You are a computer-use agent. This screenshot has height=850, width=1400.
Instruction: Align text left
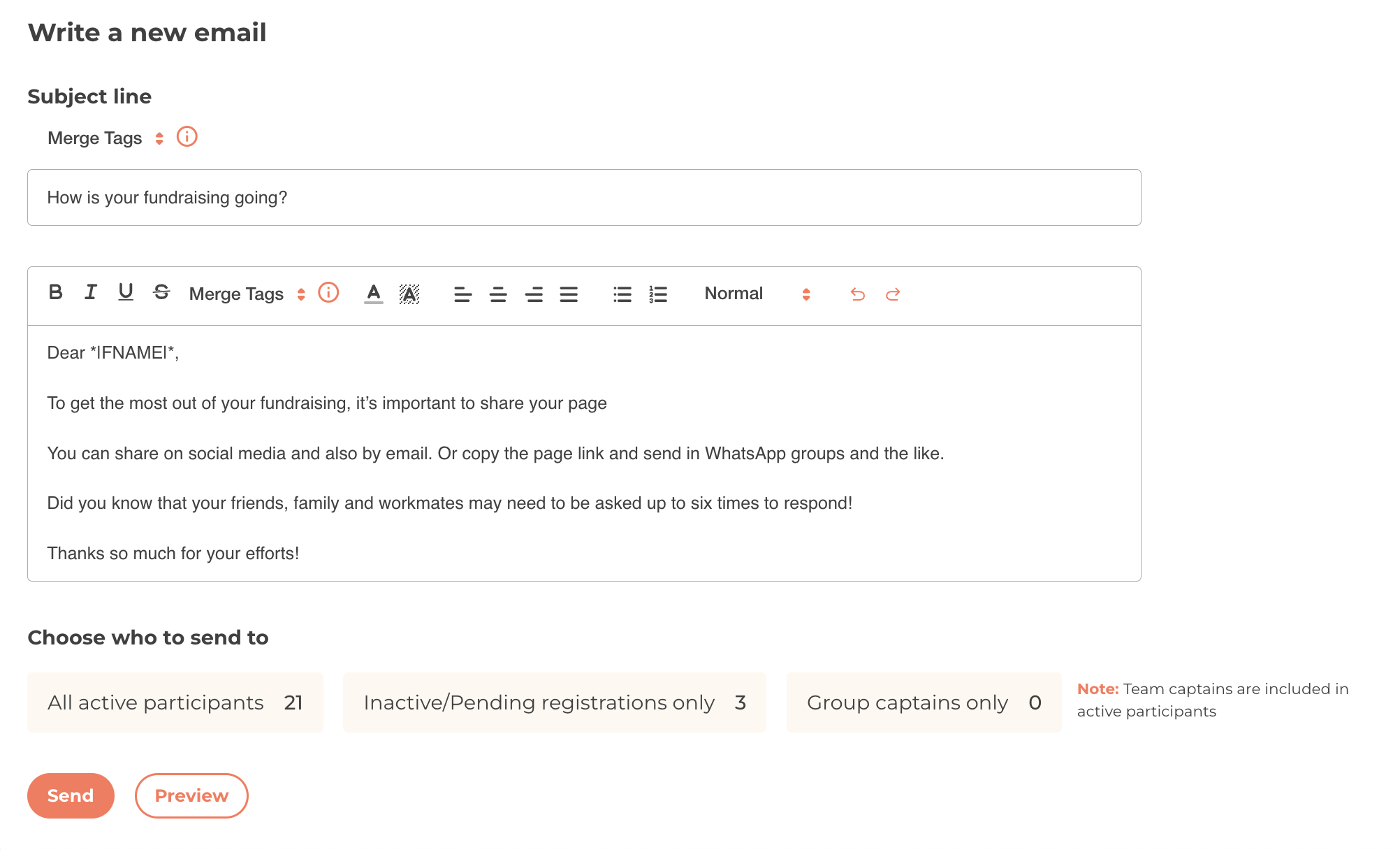click(x=462, y=294)
